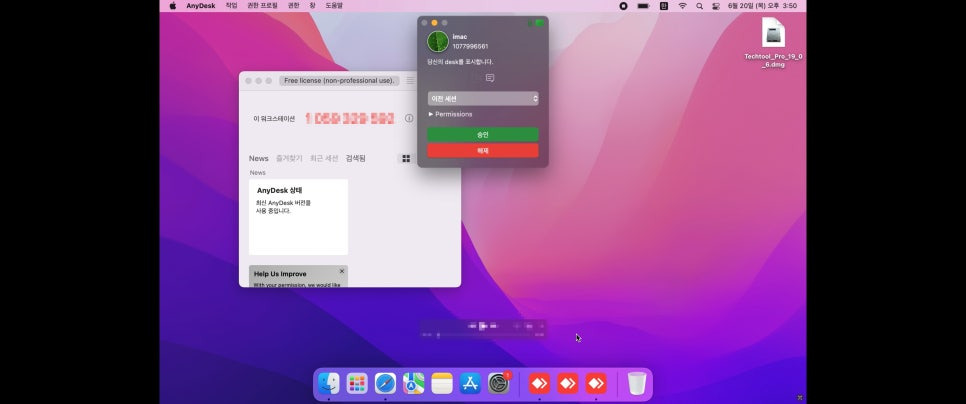Open the 도움말 menu
This screenshot has height=404, width=966.
pos(334,6)
